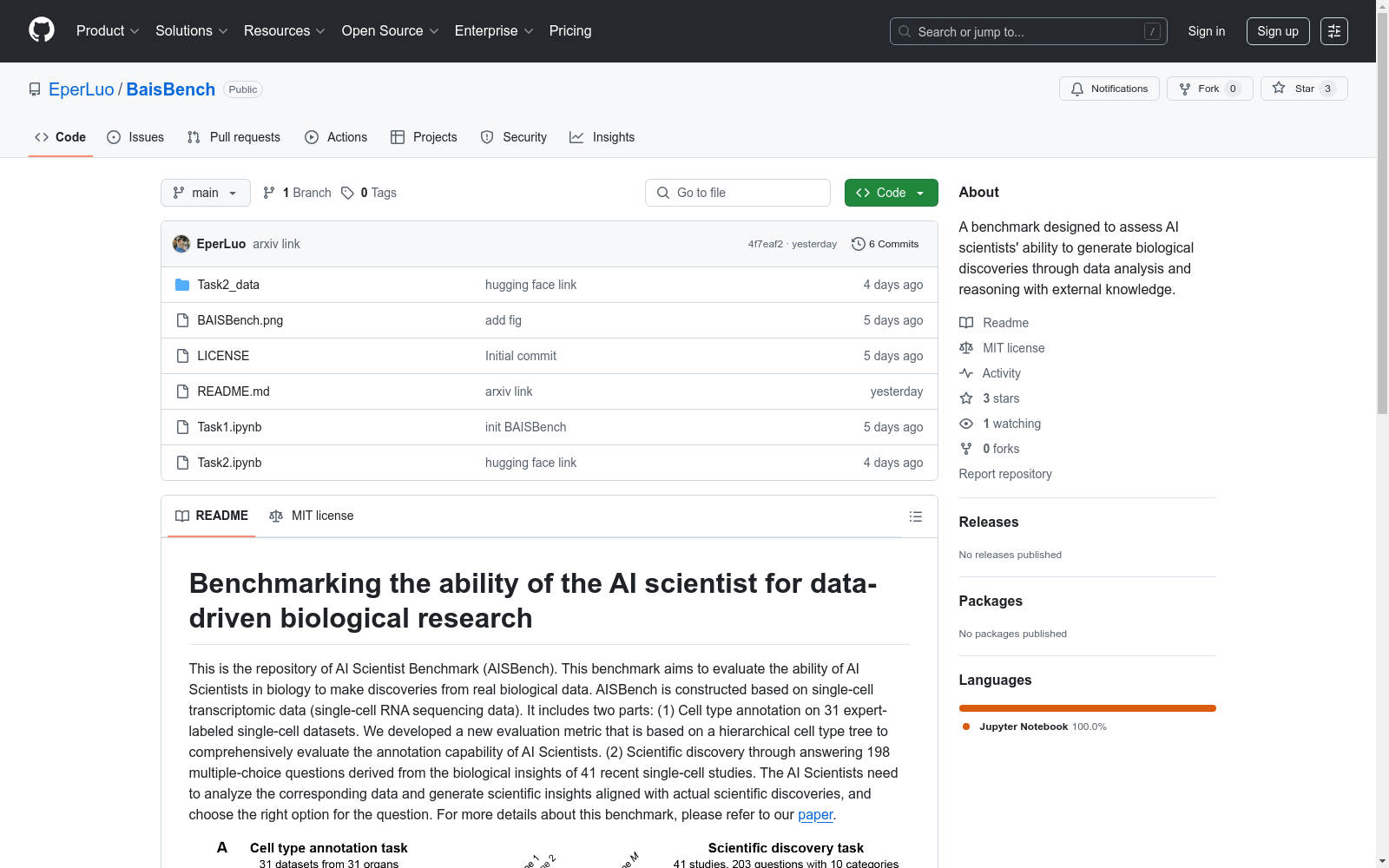View the 6 Commits history

885,244
